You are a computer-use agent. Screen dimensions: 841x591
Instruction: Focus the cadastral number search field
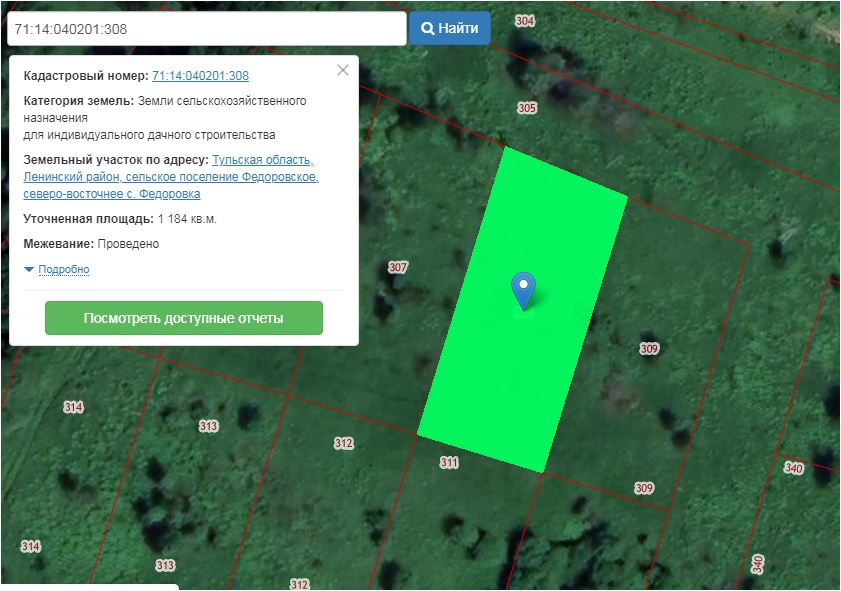[206, 28]
